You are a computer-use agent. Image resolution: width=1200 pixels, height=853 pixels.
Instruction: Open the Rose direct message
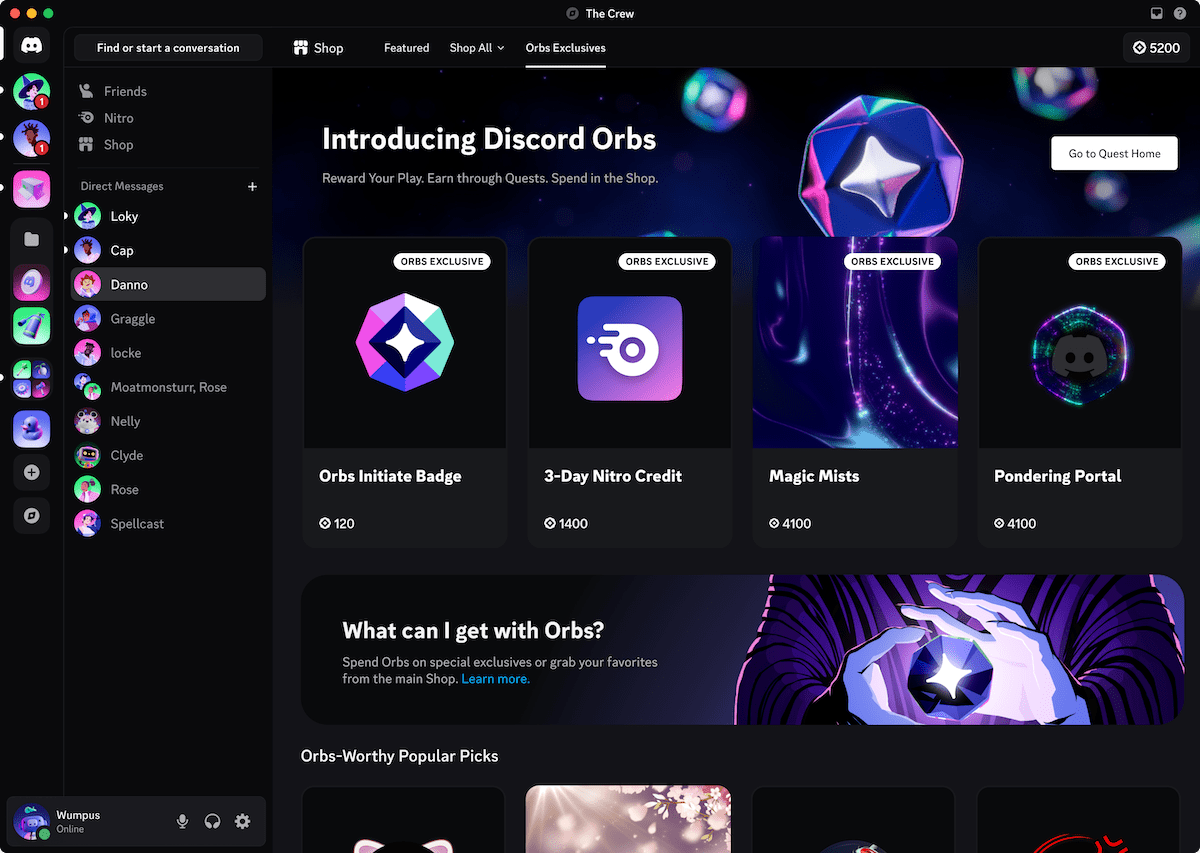tap(168, 489)
